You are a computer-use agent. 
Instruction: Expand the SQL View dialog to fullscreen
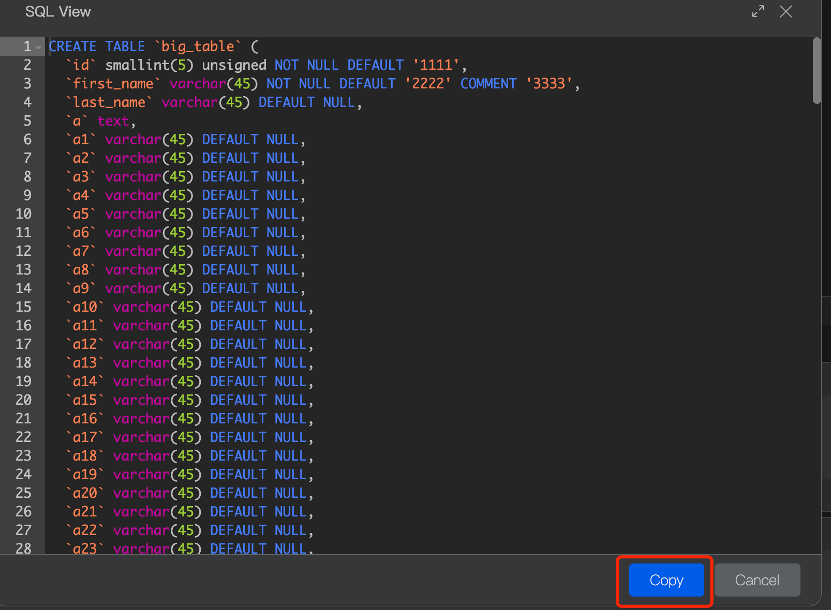click(x=758, y=12)
